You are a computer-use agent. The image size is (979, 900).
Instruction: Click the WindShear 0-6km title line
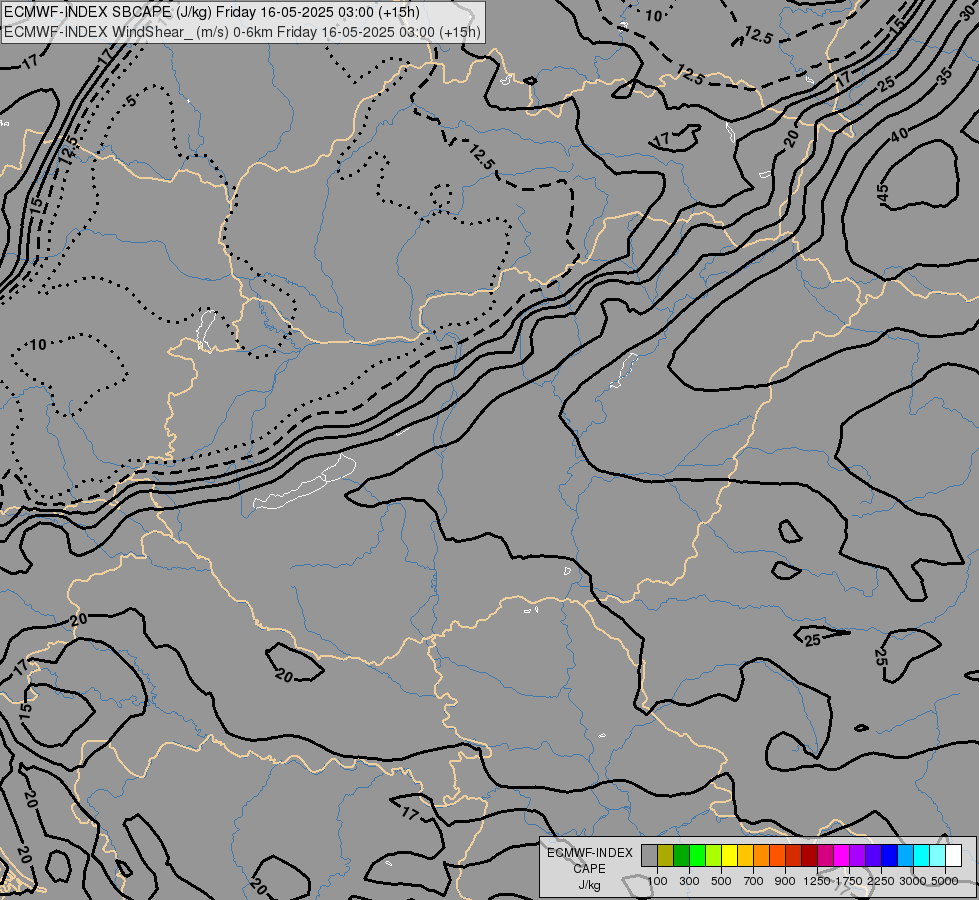242,32
